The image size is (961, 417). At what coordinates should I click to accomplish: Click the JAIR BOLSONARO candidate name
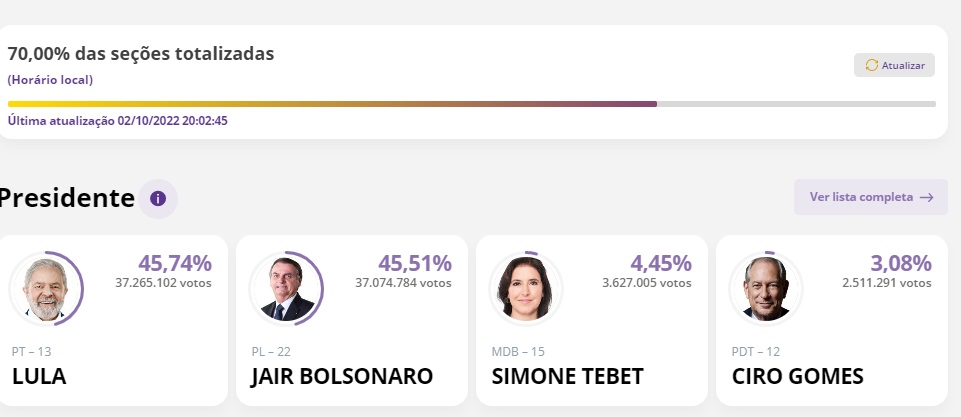(x=342, y=377)
